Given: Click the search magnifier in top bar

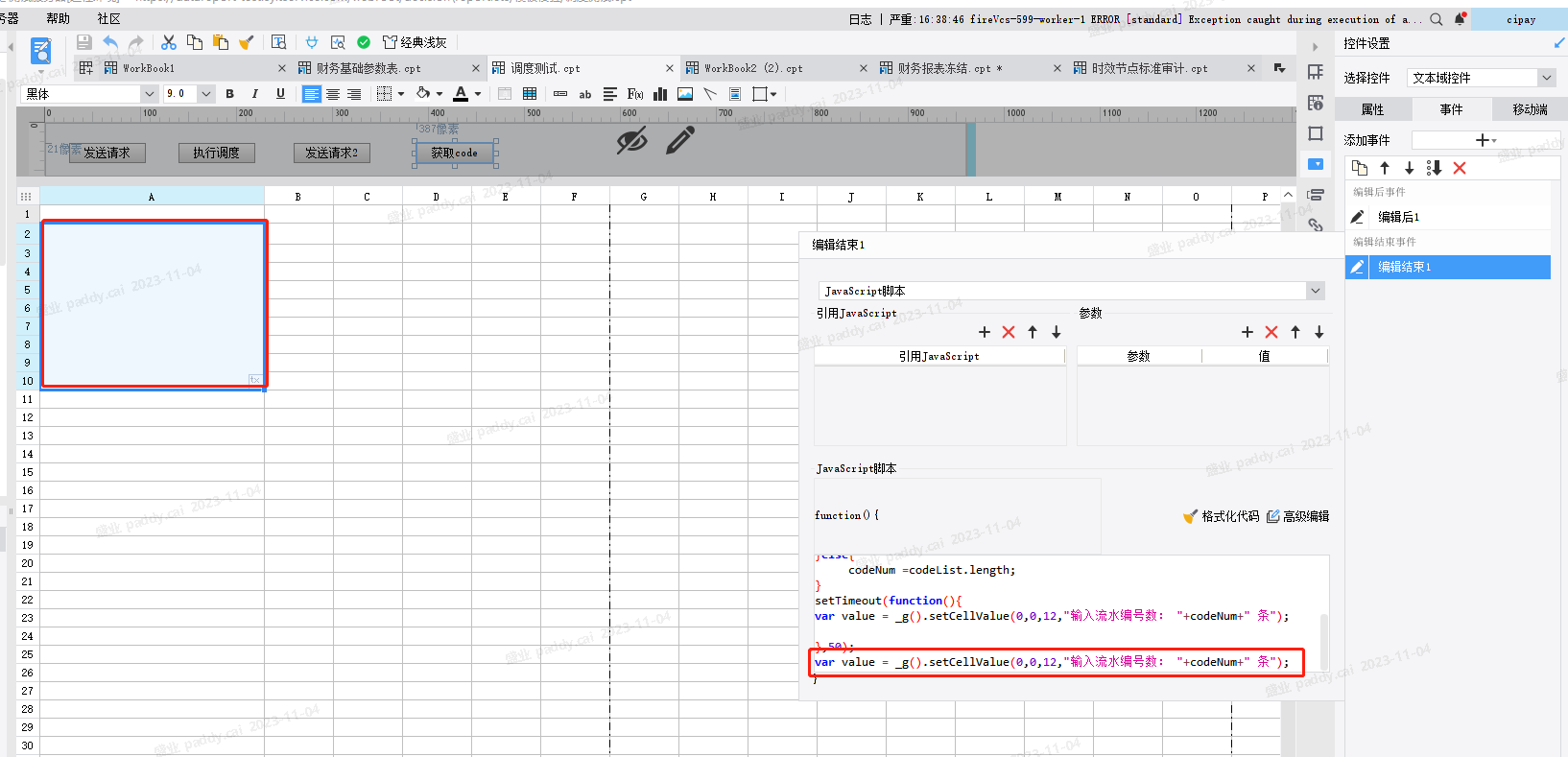Looking at the screenshot, I should pos(1437,19).
